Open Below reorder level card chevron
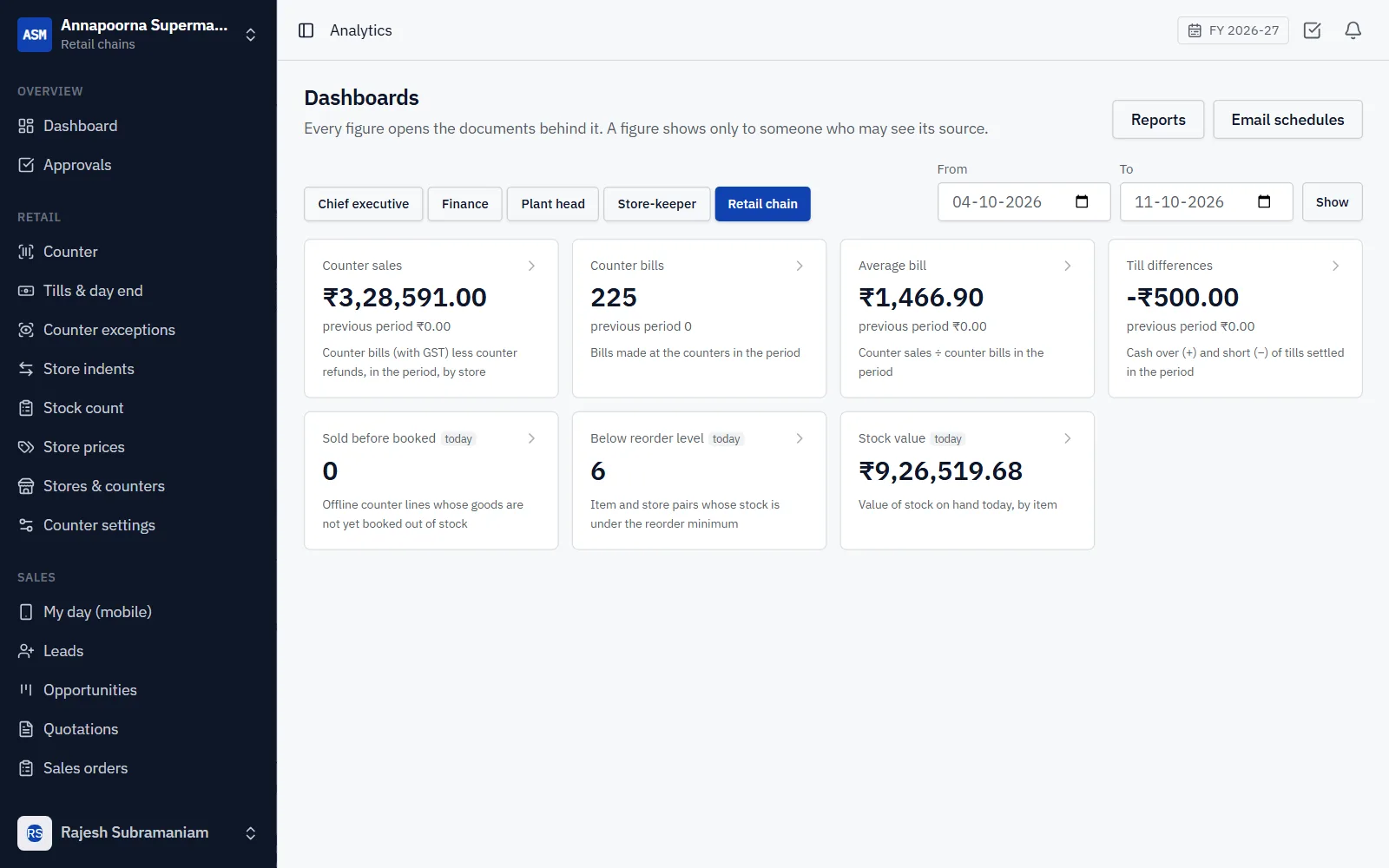1389x868 pixels. [x=800, y=438]
